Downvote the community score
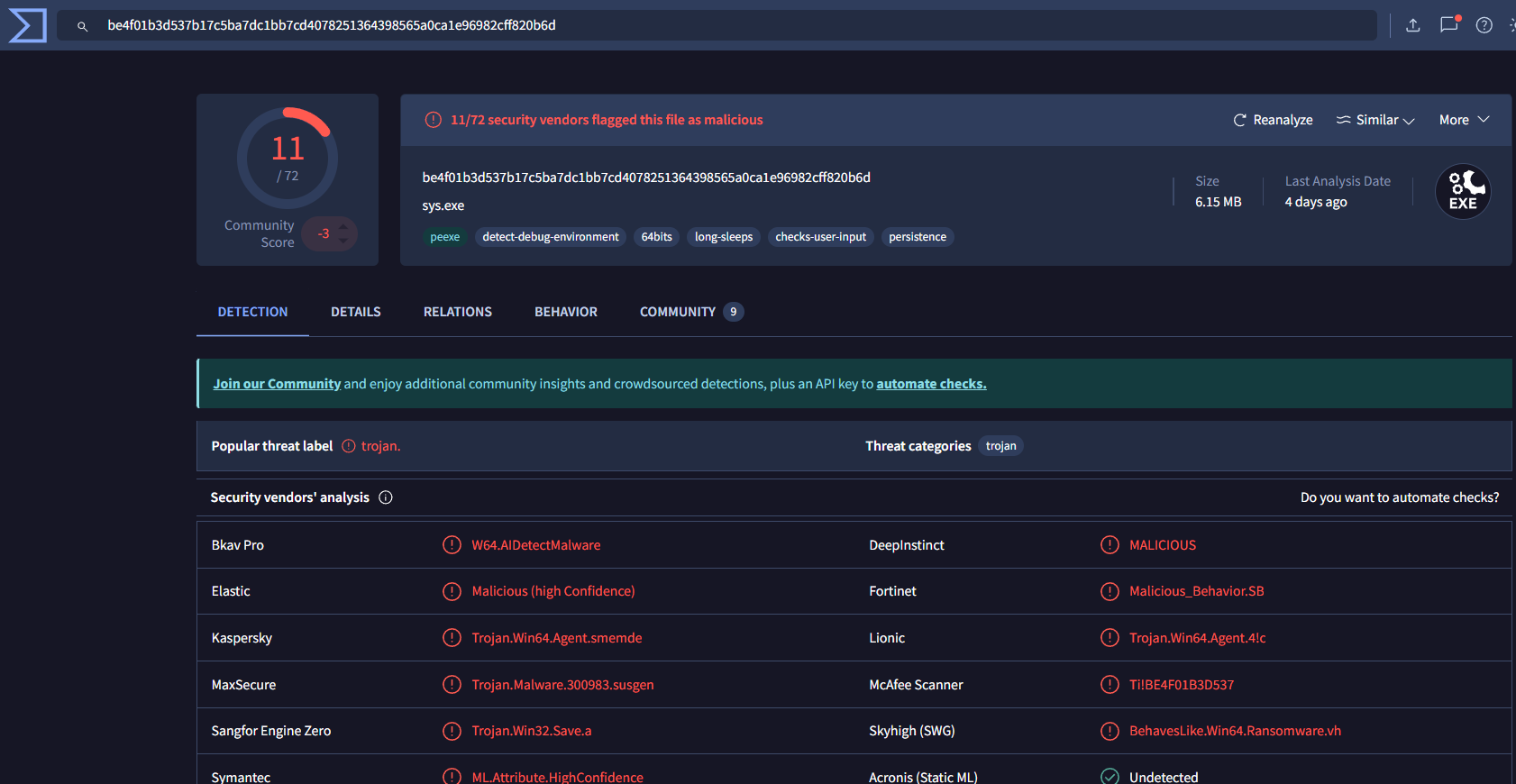 [x=343, y=242]
